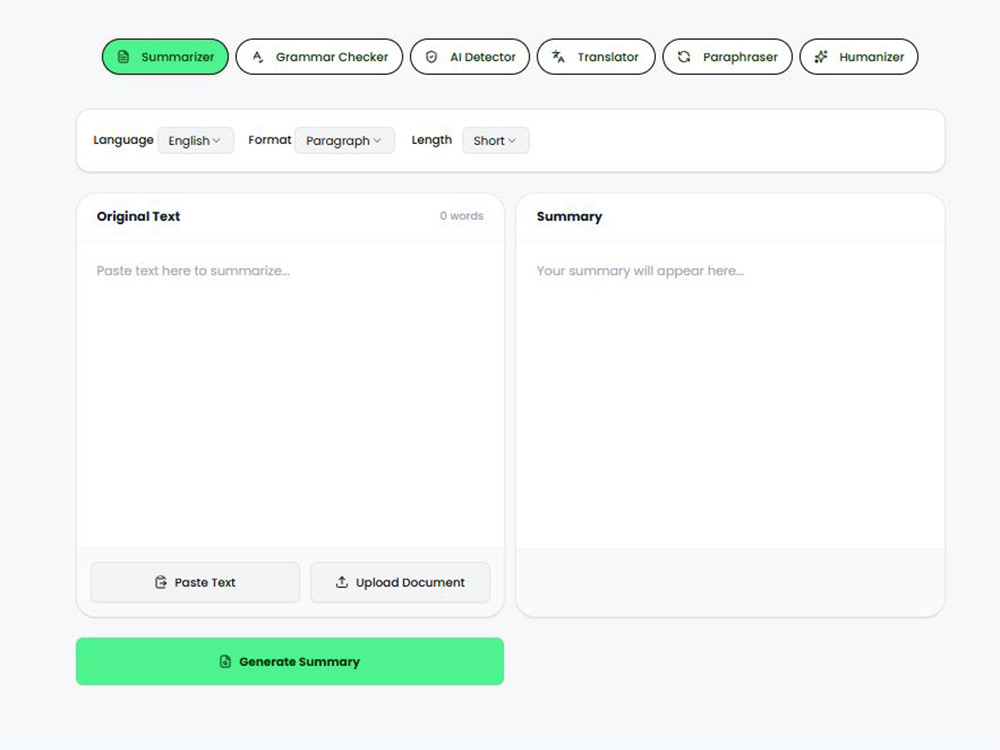The width and height of the screenshot is (1000, 750).
Task: Click the Translator language icon
Action: [558, 57]
